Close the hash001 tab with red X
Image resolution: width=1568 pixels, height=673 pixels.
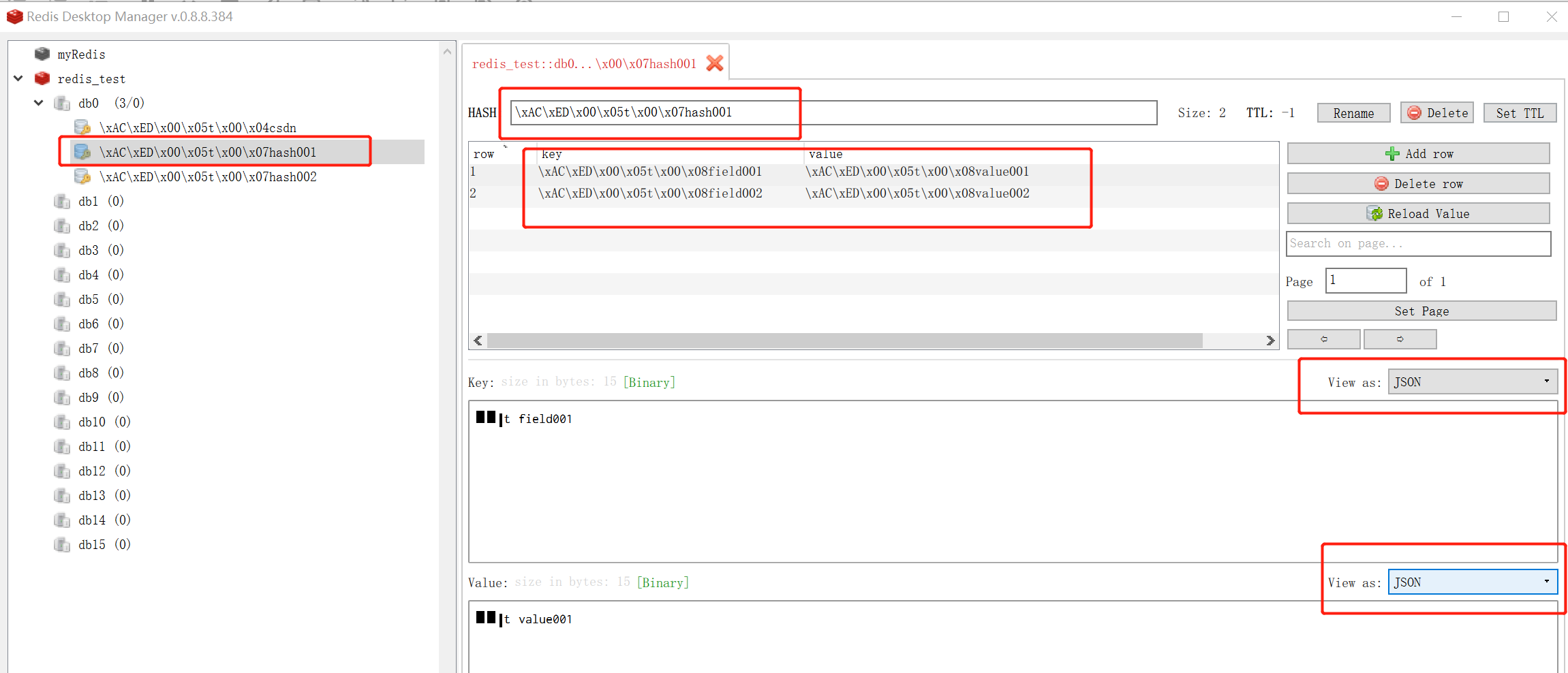tap(715, 63)
